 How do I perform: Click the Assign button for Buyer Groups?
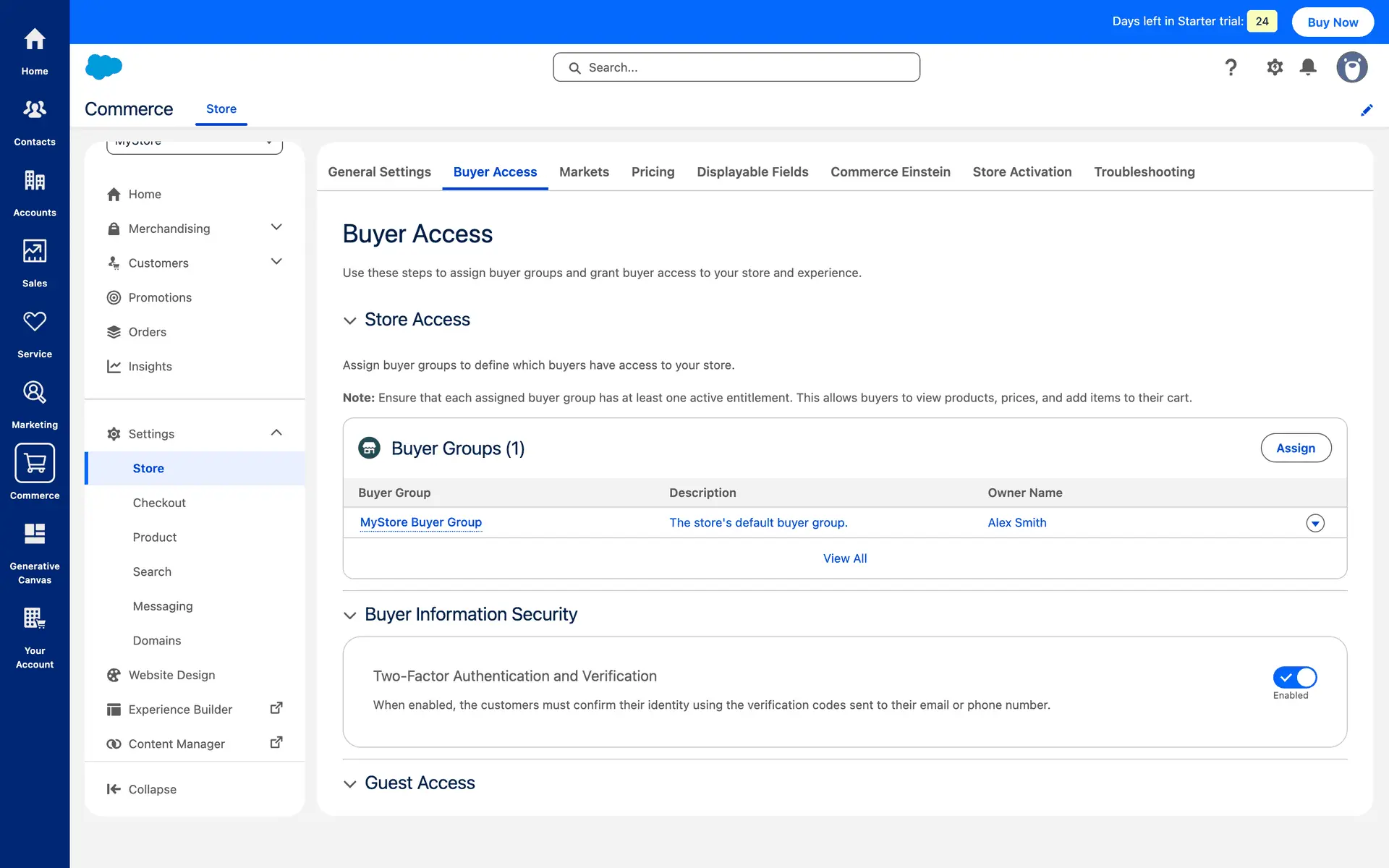pos(1296,448)
